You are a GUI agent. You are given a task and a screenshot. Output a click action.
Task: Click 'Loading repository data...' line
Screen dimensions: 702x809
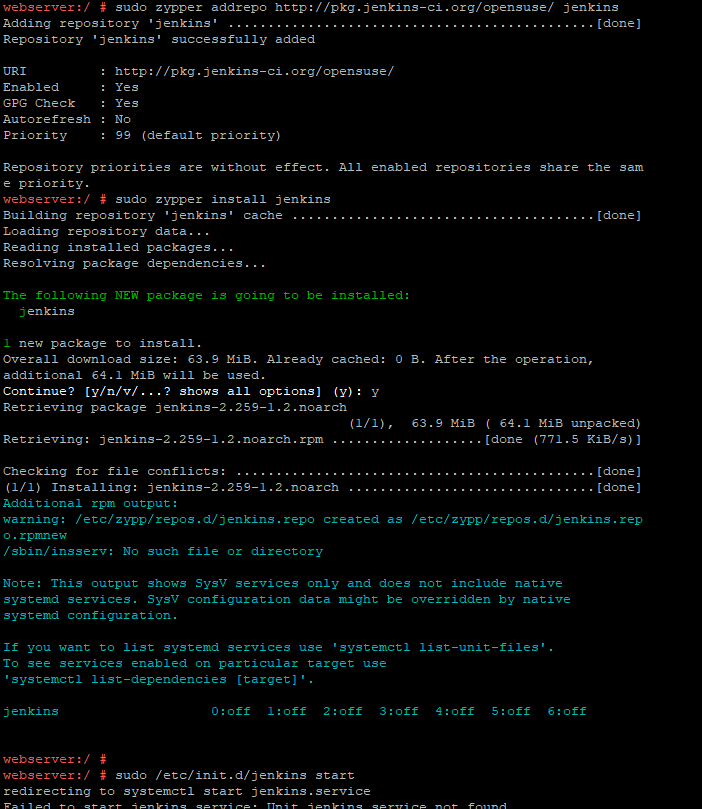click(106, 231)
